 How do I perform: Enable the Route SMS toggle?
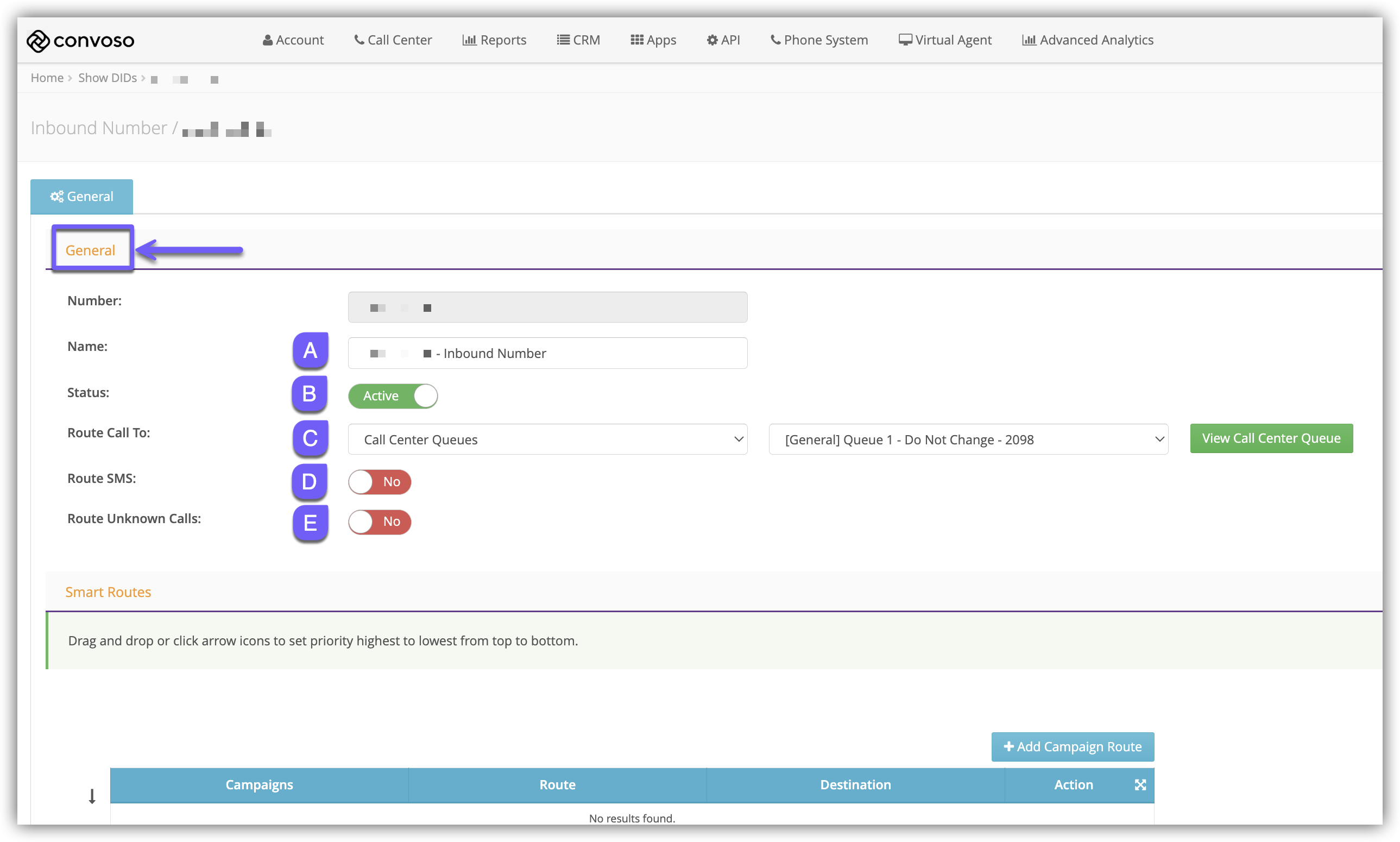[380, 482]
